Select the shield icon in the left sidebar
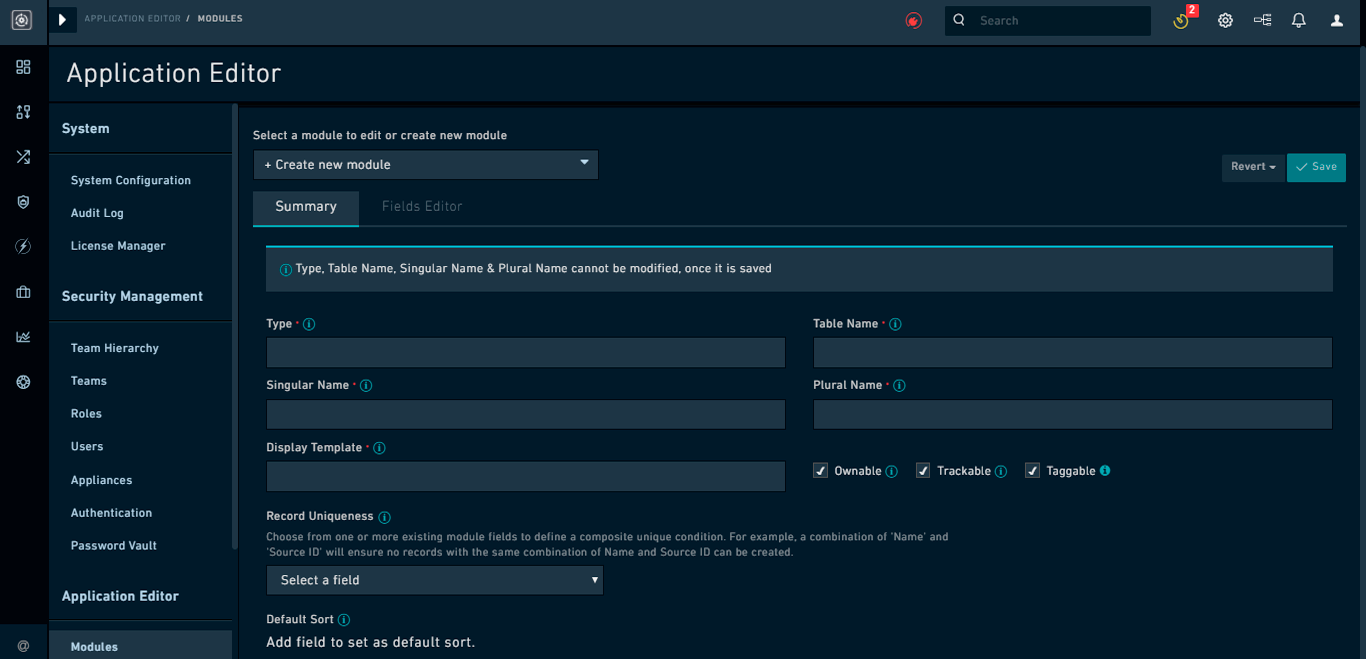 click(x=23, y=202)
